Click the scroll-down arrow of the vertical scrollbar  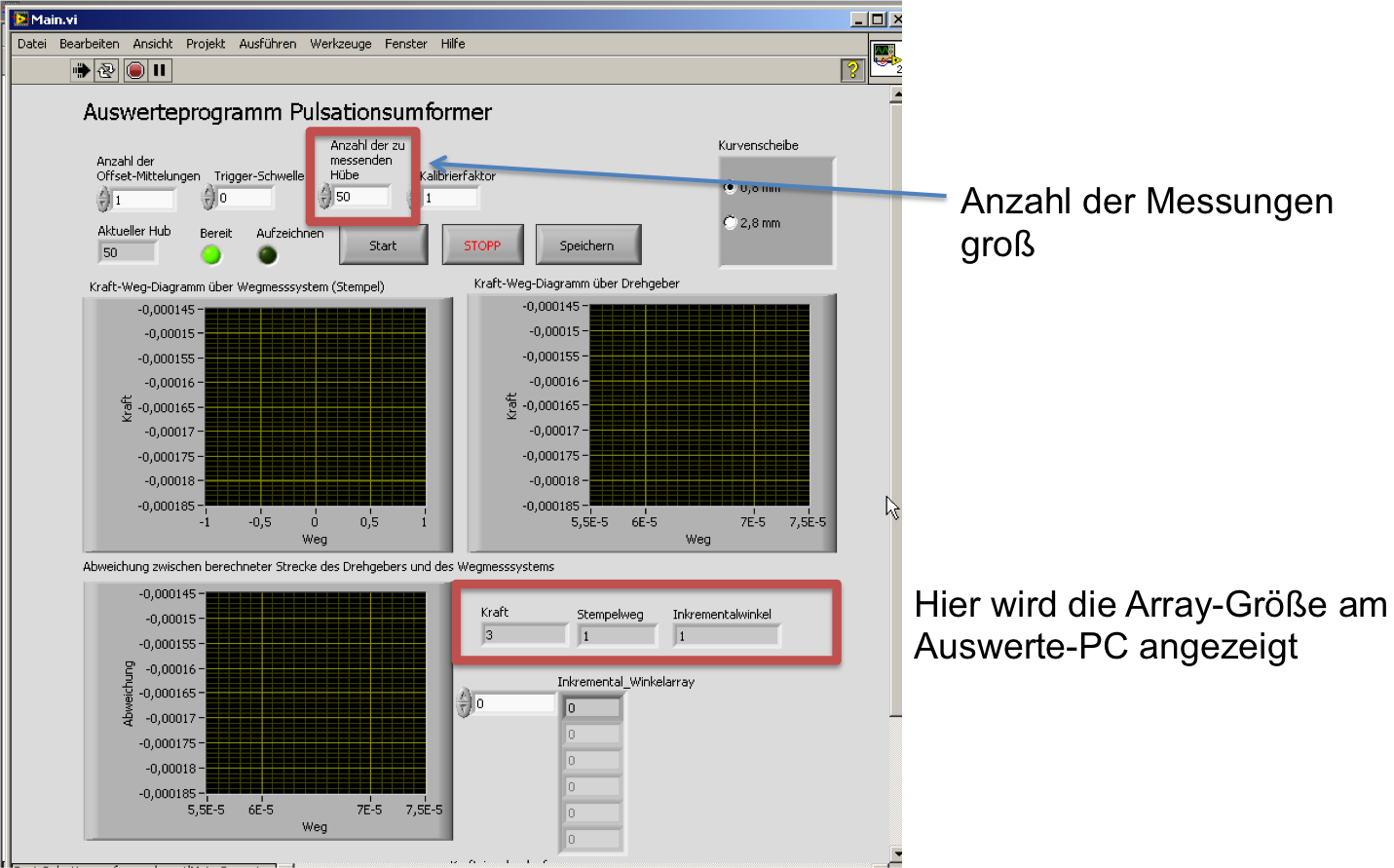pos(896,855)
